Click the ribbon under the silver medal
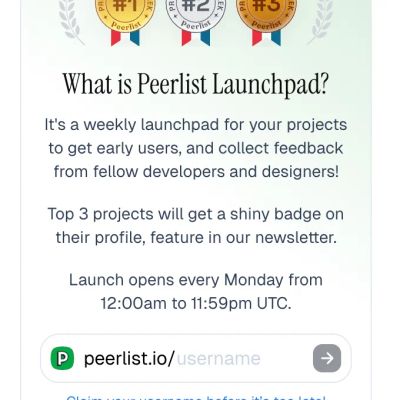 tap(196, 38)
